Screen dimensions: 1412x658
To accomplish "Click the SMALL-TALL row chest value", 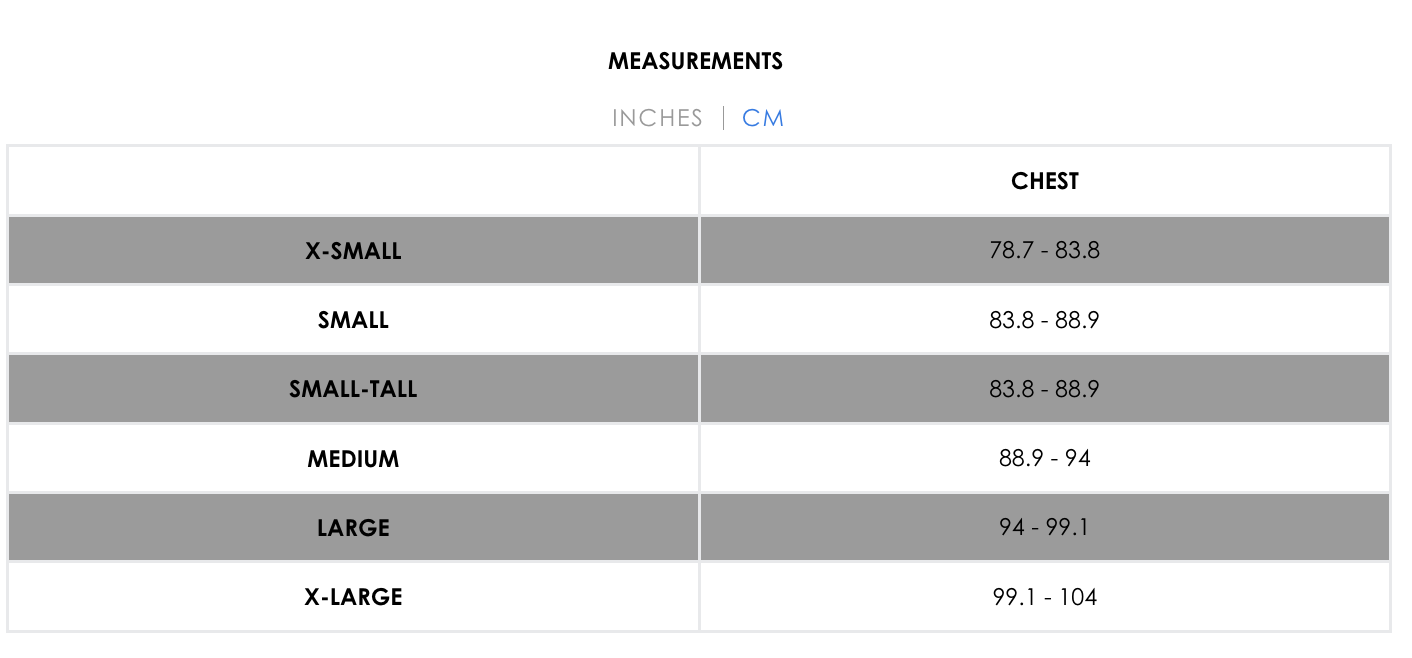I will pyautogui.click(x=1045, y=389).
